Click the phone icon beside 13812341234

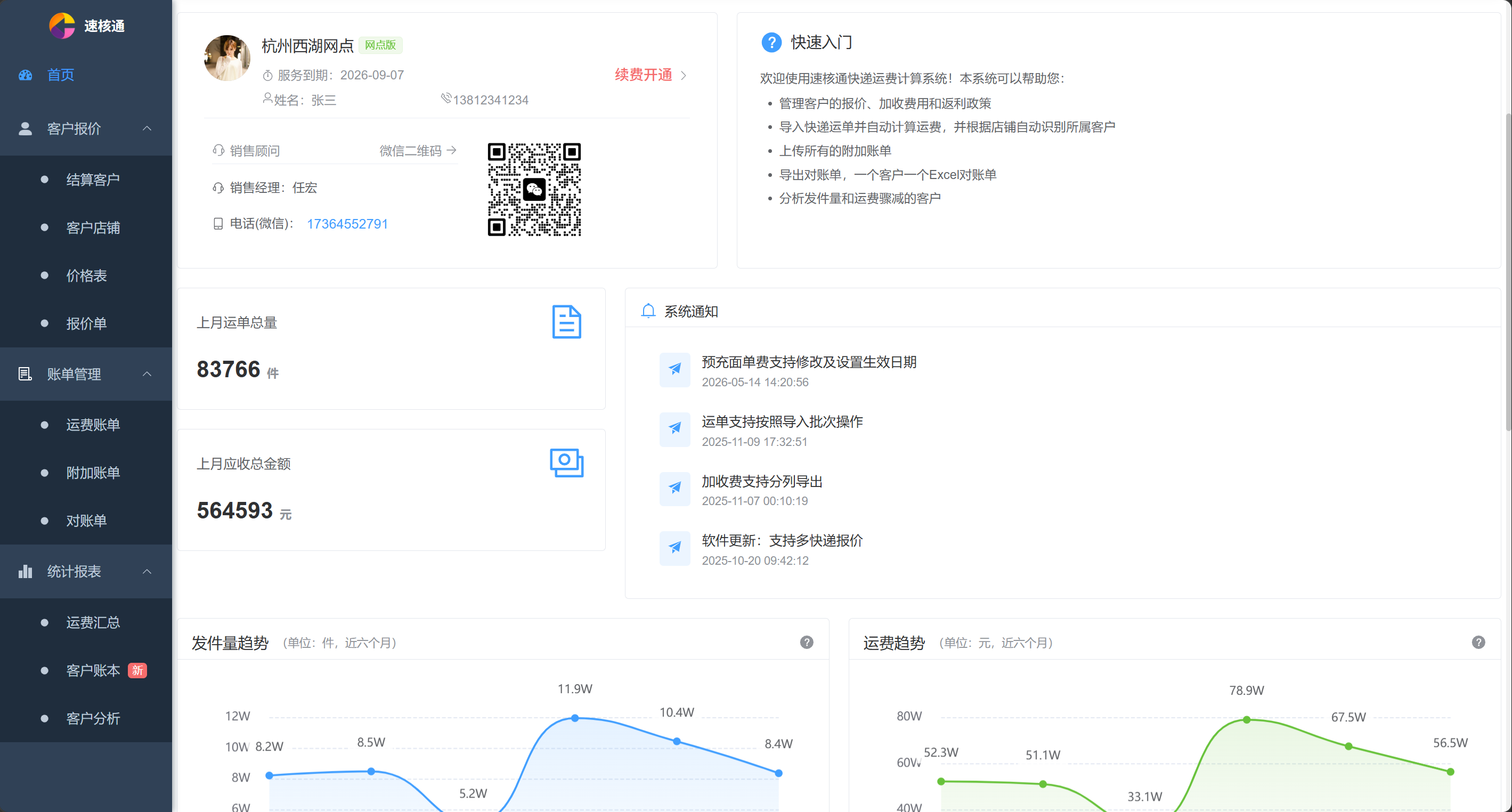[x=446, y=98]
